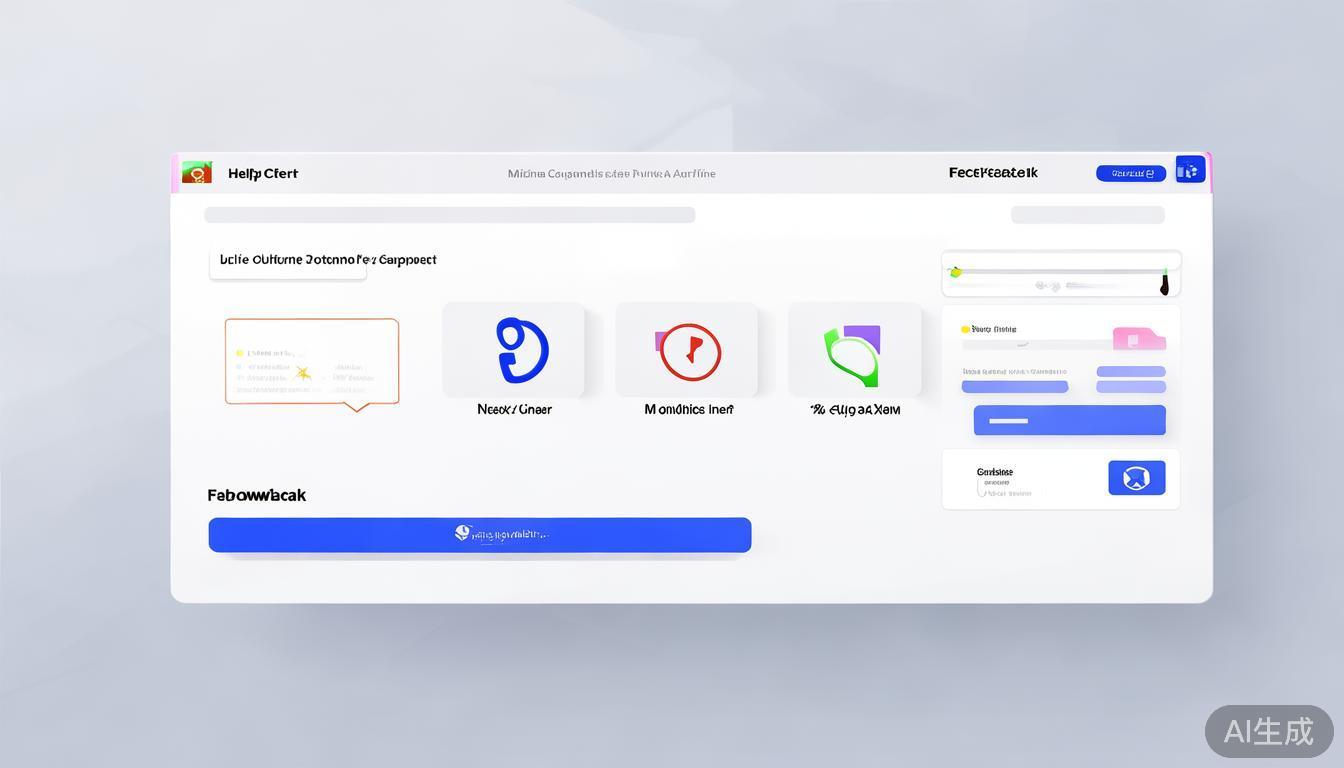Screen dimensions: 1344x768
Task: Click the blue square icon in header
Action: tap(1190, 170)
